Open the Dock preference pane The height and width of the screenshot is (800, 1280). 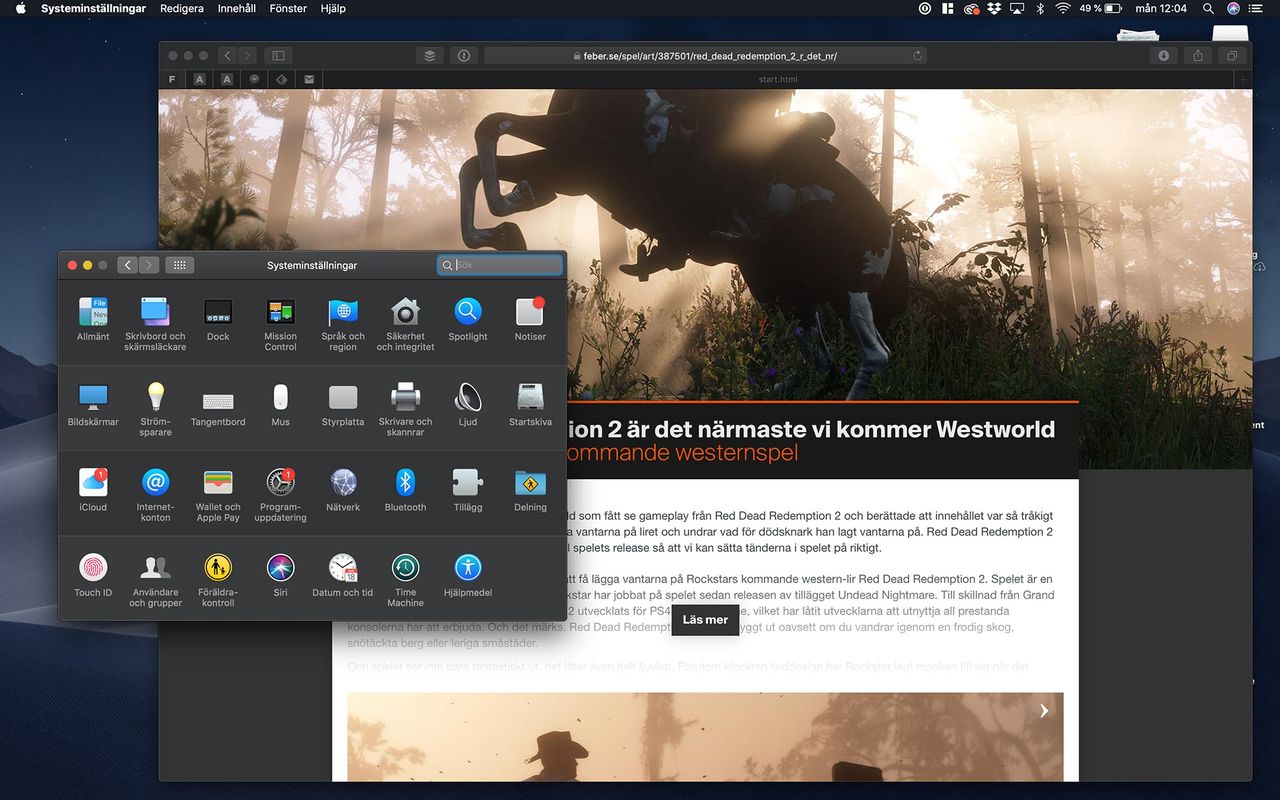(218, 320)
